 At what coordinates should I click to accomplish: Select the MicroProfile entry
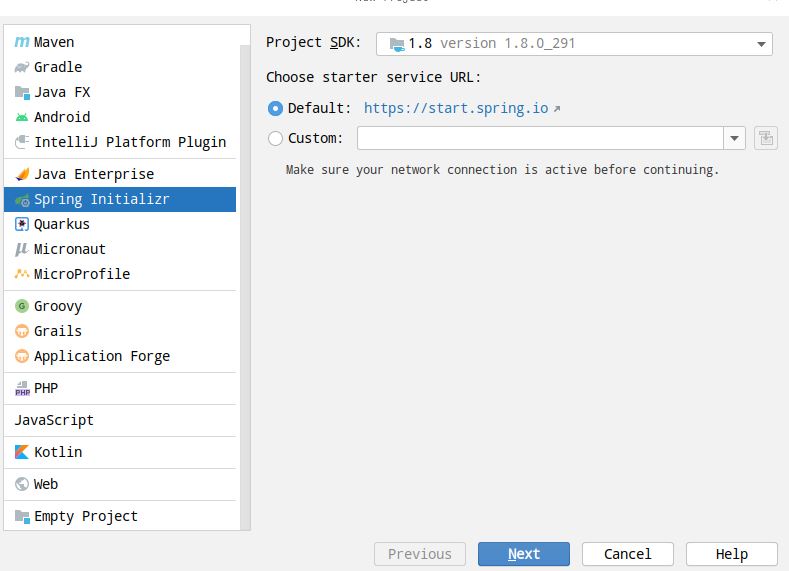[120, 274]
